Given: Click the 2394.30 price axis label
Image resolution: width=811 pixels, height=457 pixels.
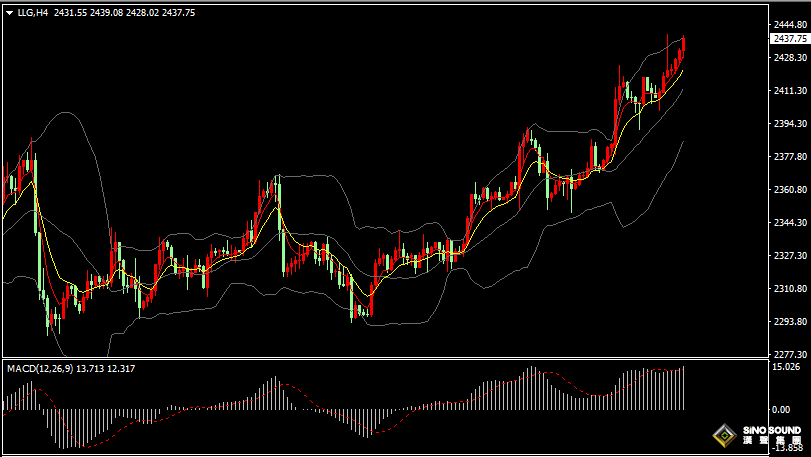Looking at the screenshot, I should 789,124.
